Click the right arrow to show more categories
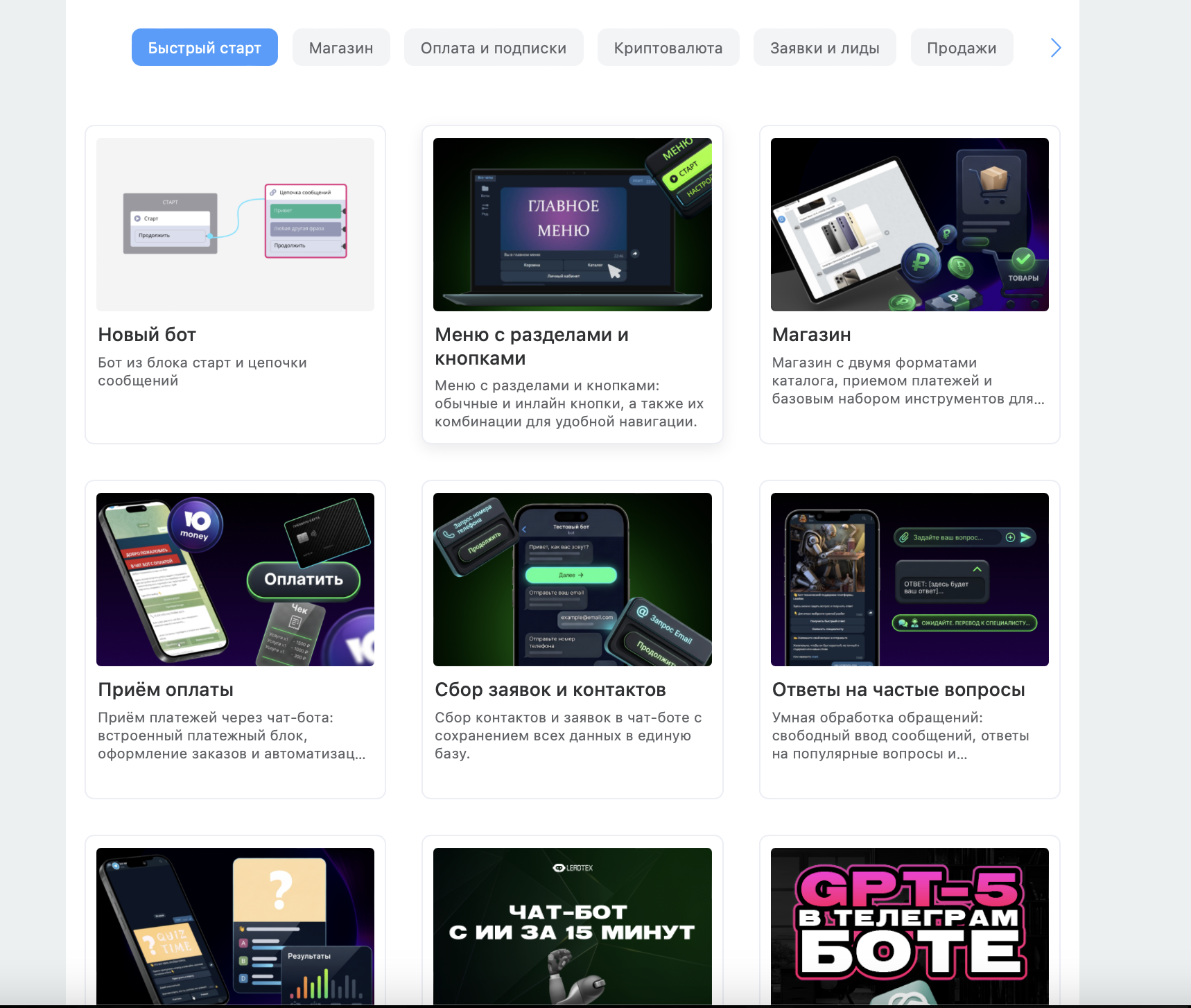 [x=1055, y=48]
